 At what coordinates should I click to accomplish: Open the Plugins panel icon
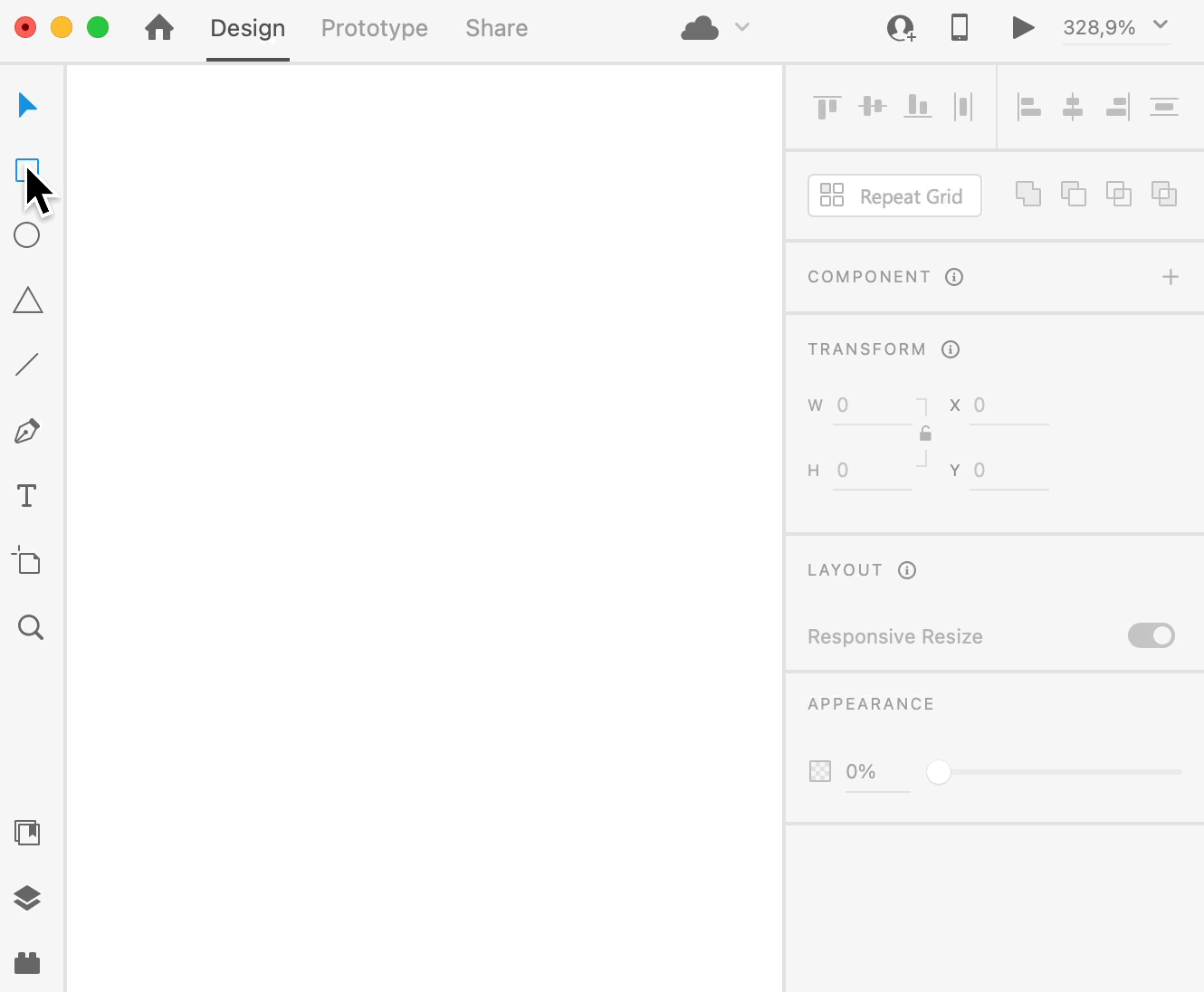tap(27, 963)
